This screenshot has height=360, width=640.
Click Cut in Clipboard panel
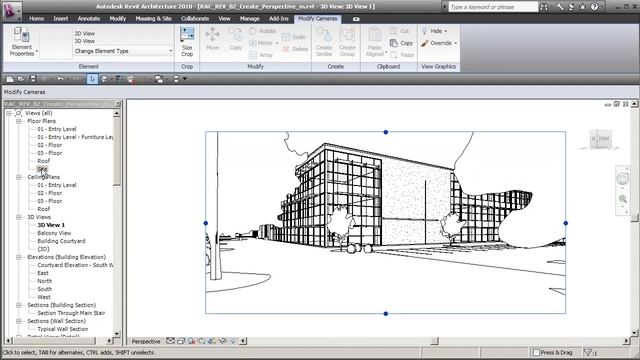pyautogui.click(x=399, y=31)
